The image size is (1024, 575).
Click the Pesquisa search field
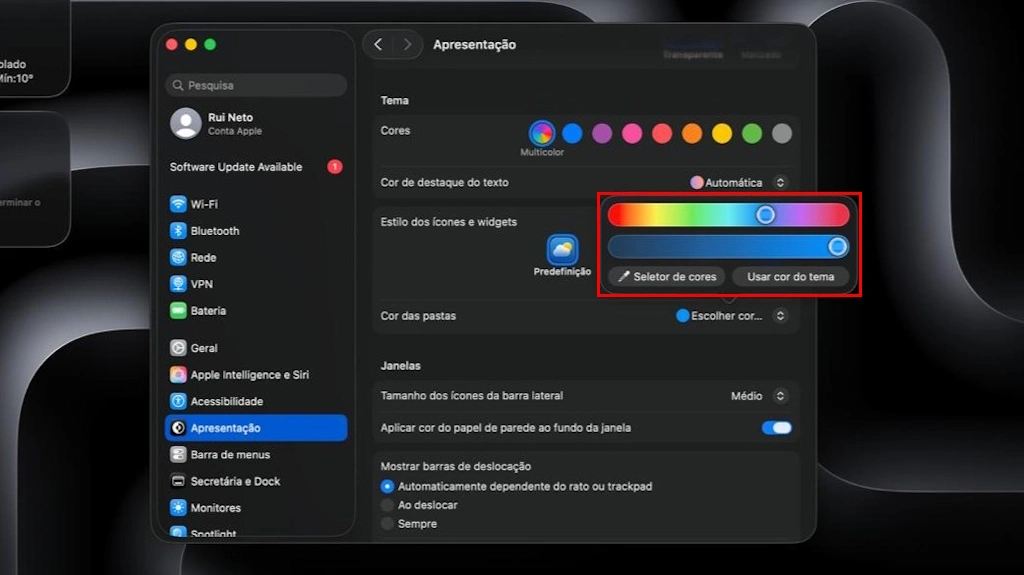[x=256, y=86]
